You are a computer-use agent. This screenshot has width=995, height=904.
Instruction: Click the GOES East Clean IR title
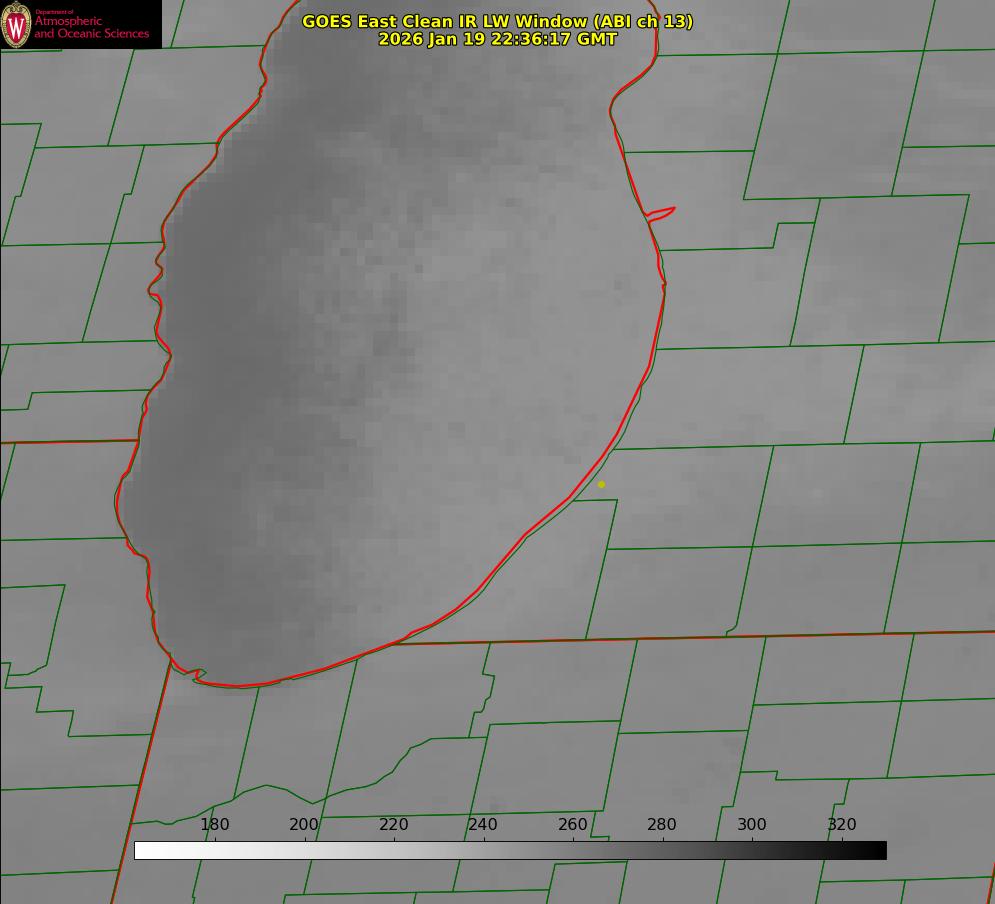click(497, 21)
